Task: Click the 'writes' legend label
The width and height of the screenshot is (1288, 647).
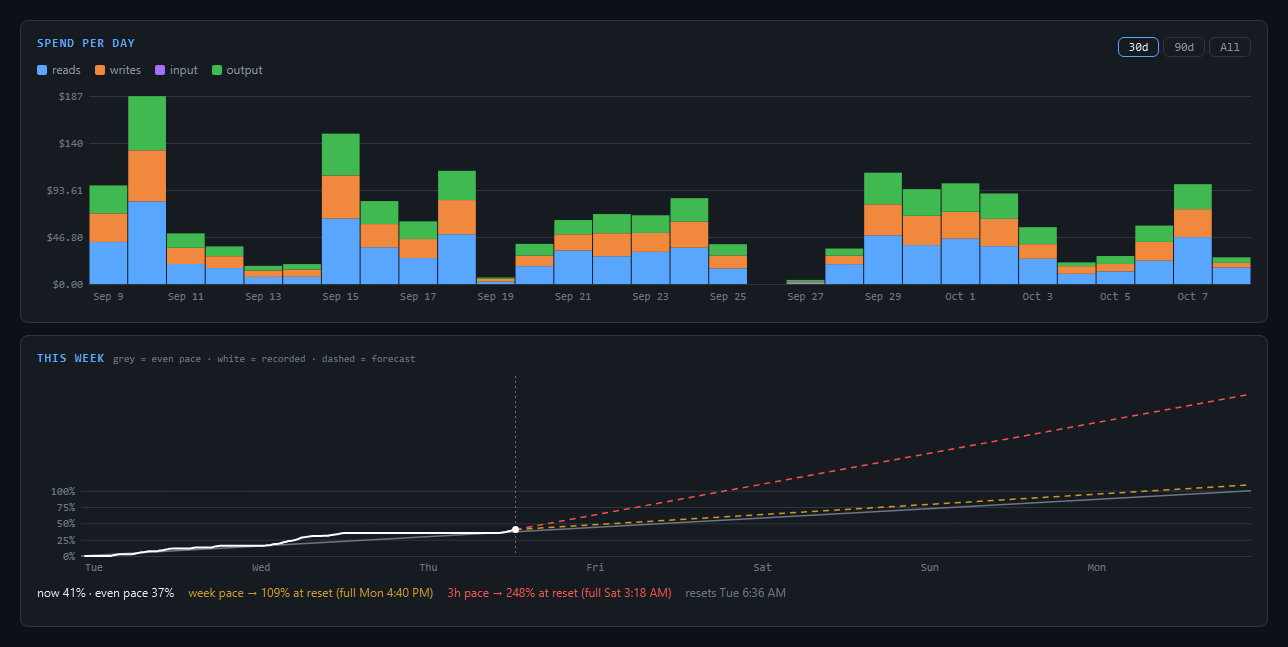Action: 125,70
